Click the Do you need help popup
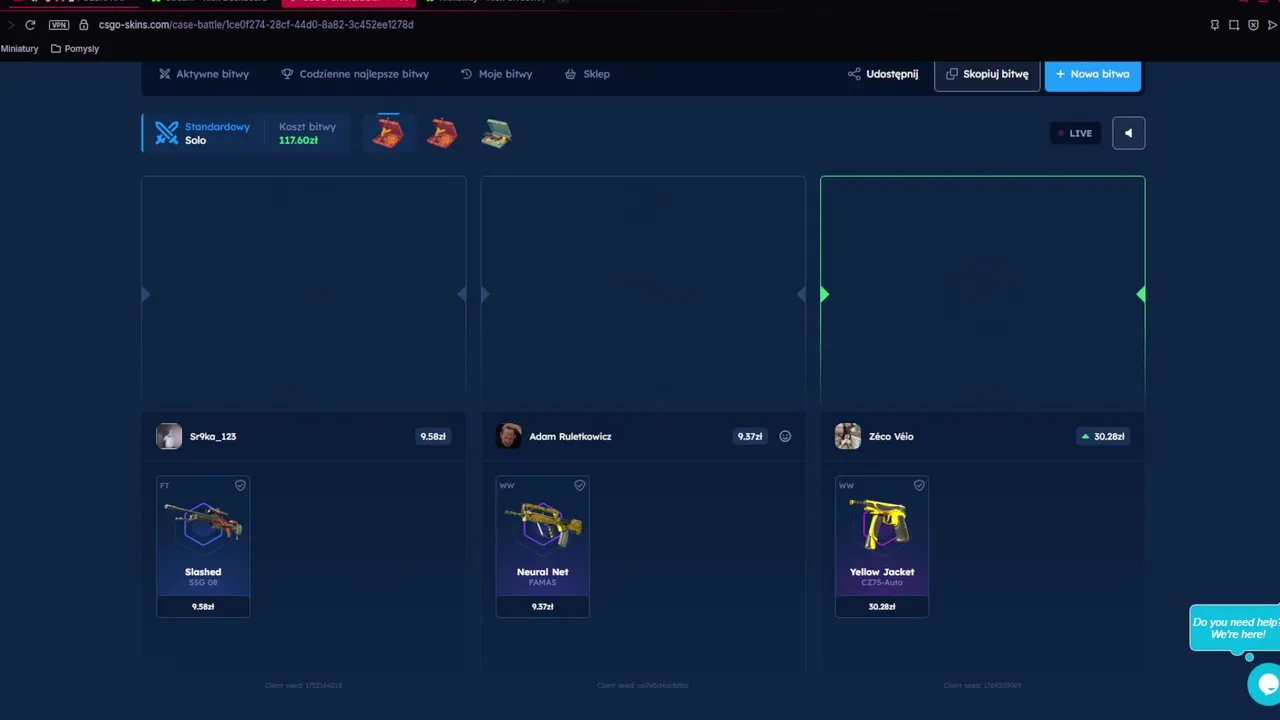 (1236, 628)
